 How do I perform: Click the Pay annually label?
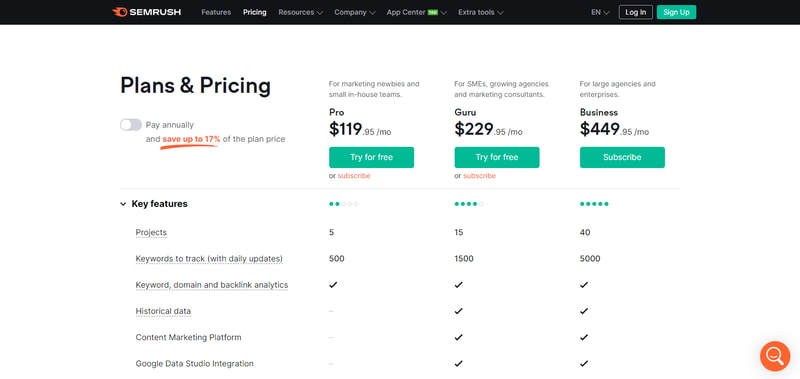pyautogui.click(x=170, y=125)
